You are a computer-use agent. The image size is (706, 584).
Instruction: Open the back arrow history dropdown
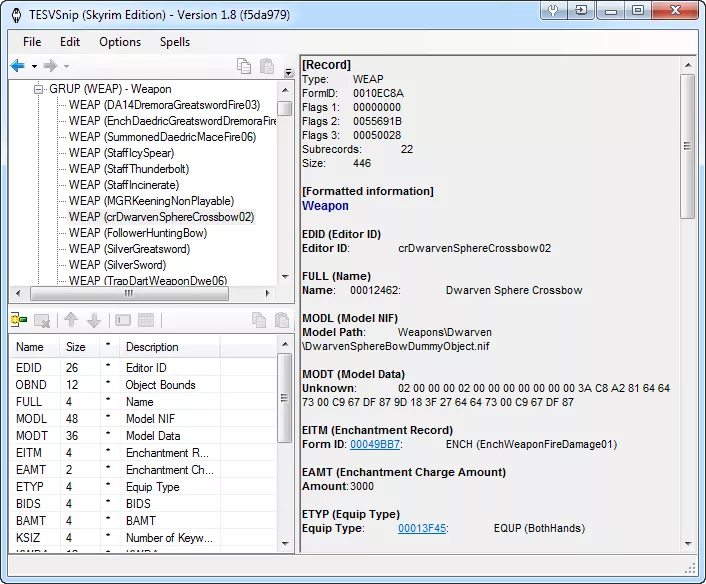tap(34, 67)
